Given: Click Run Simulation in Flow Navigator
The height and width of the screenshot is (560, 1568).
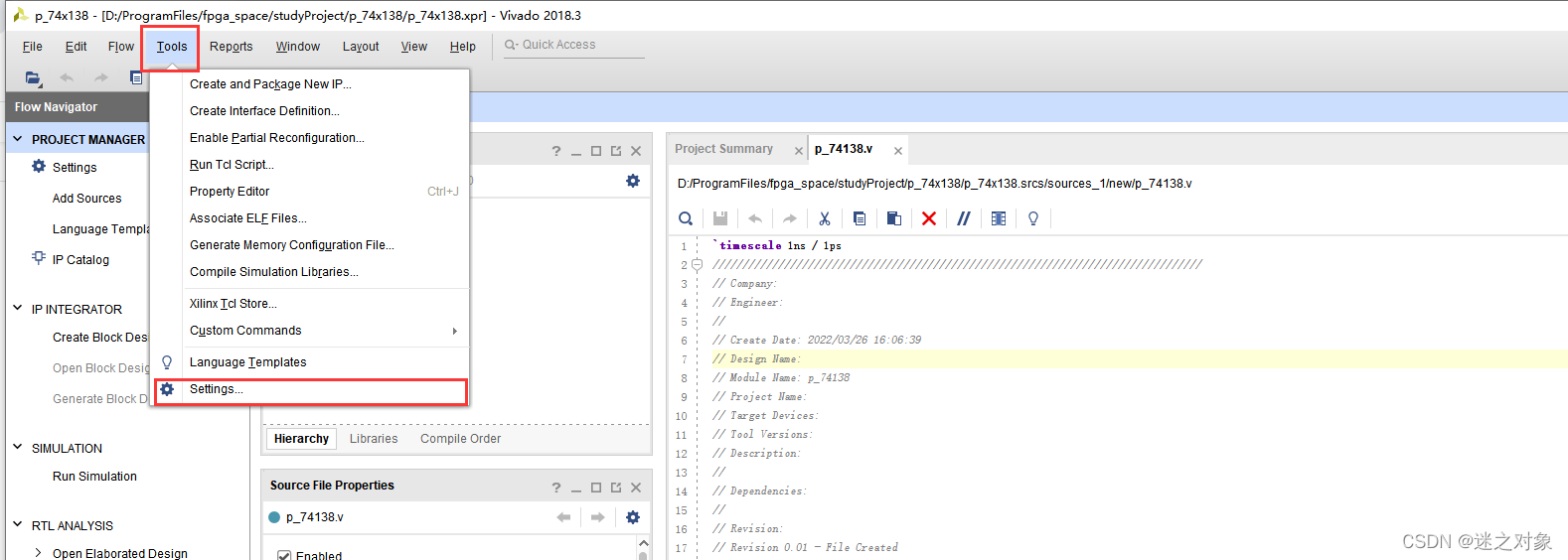Looking at the screenshot, I should pos(94,477).
